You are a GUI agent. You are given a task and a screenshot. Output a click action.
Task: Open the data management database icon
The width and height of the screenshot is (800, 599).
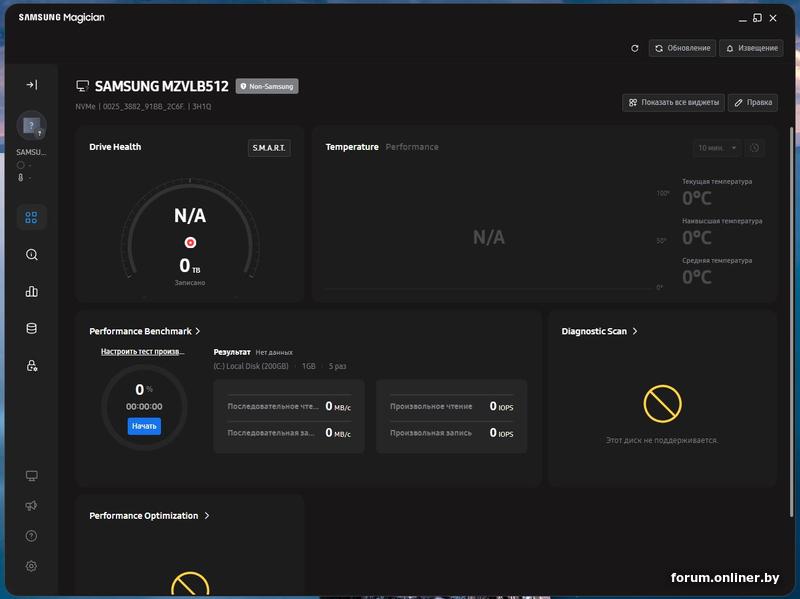tap(31, 328)
